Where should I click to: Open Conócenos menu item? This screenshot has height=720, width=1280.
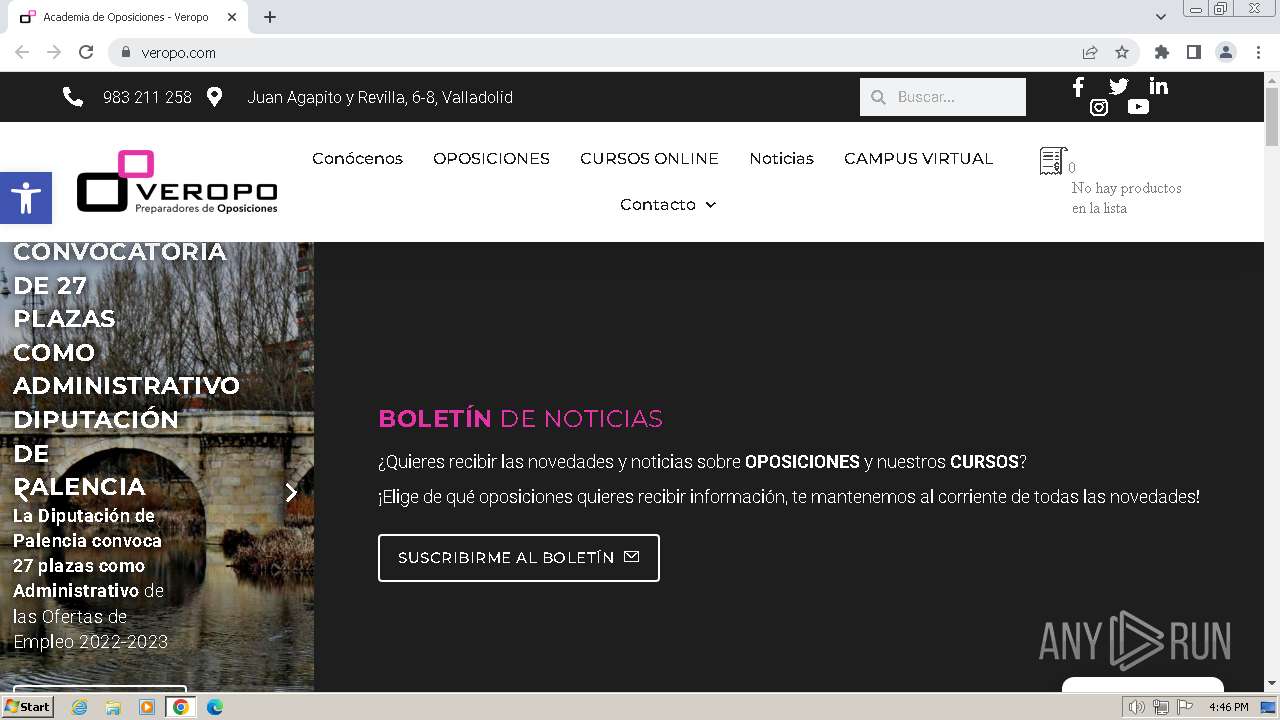357,158
